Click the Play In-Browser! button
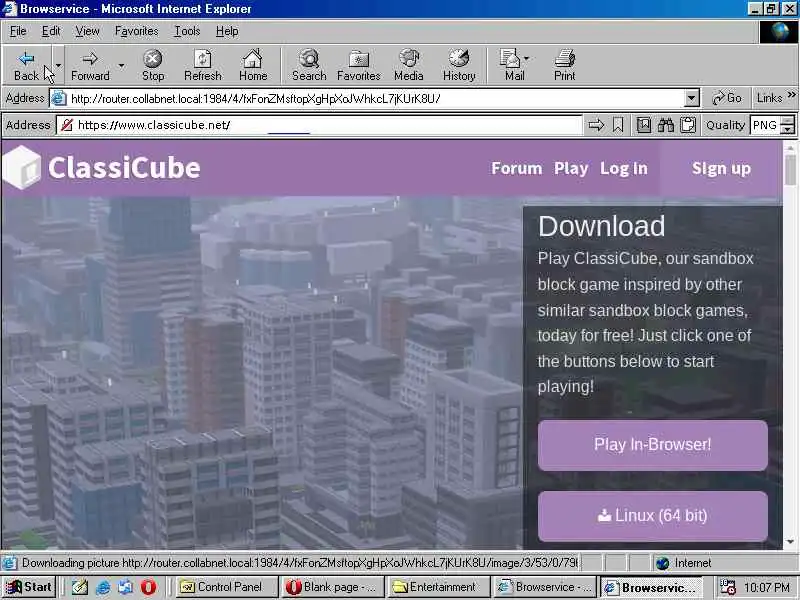The image size is (800, 600). (653, 445)
